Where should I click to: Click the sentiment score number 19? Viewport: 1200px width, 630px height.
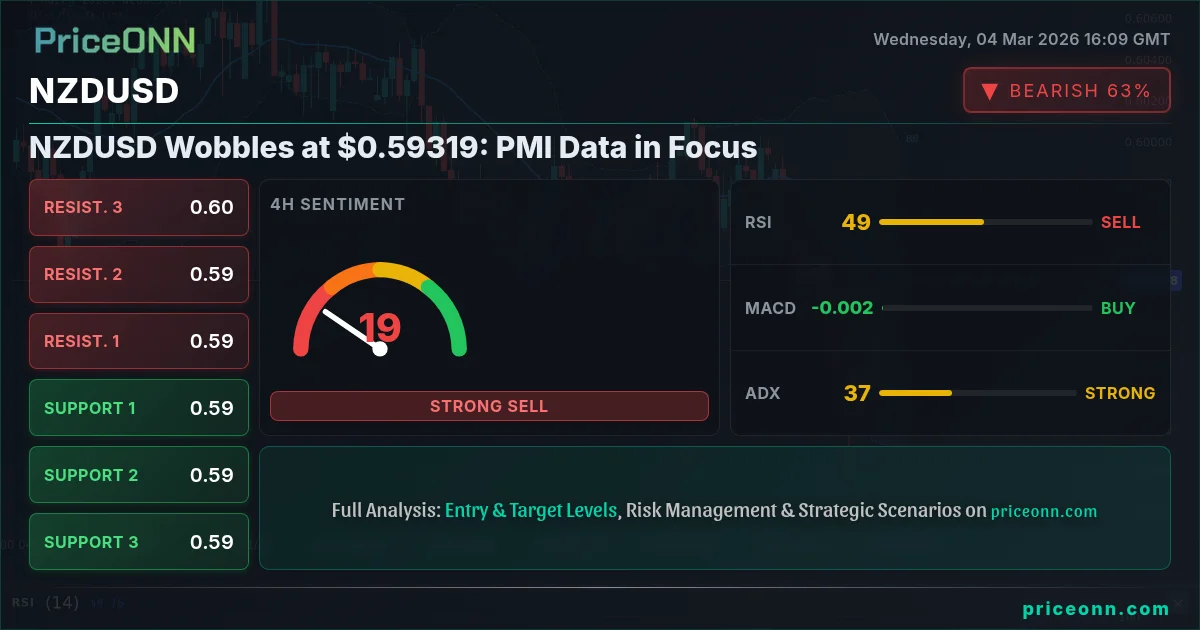(x=380, y=327)
